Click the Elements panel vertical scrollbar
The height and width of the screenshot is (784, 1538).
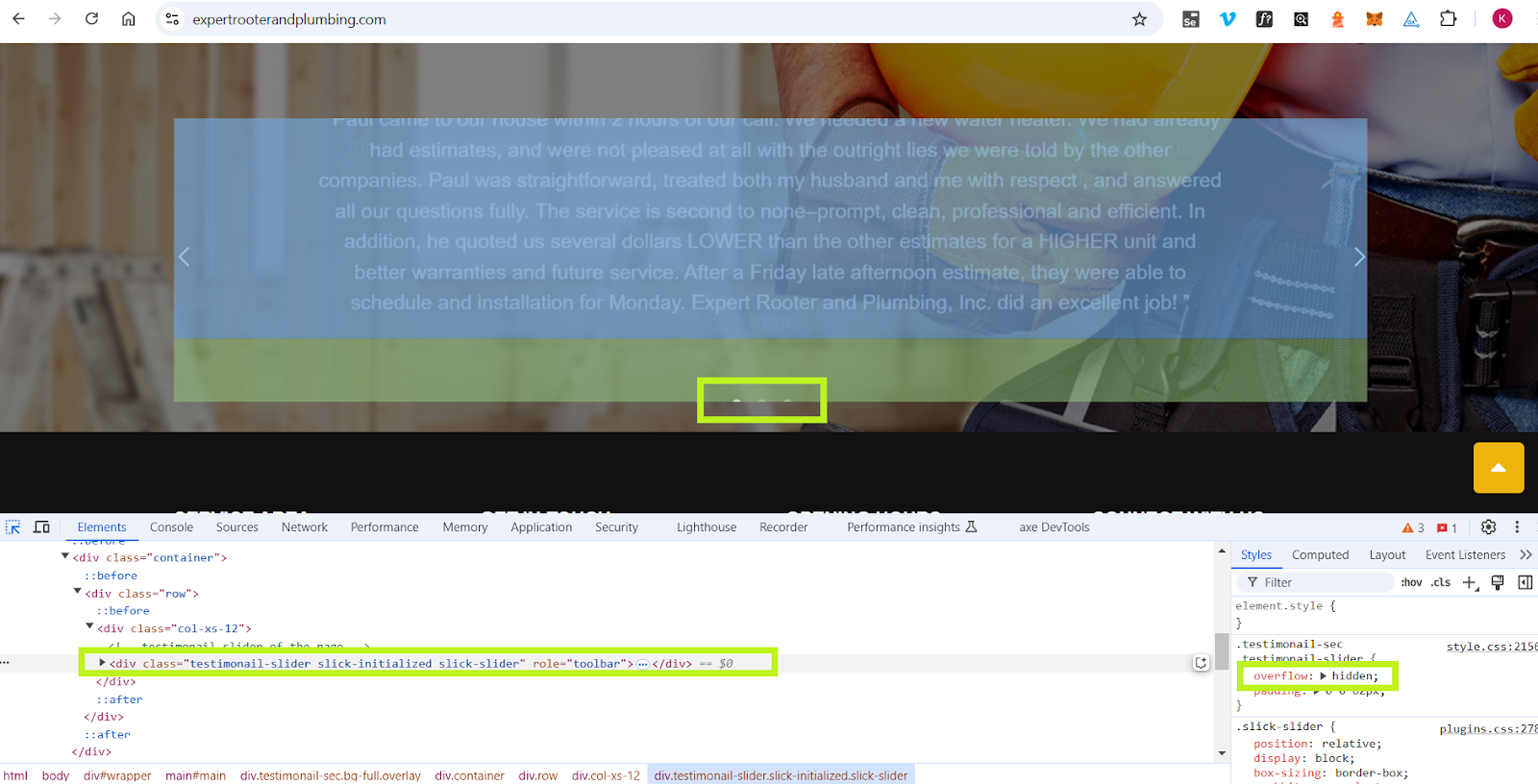click(x=1222, y=651)
